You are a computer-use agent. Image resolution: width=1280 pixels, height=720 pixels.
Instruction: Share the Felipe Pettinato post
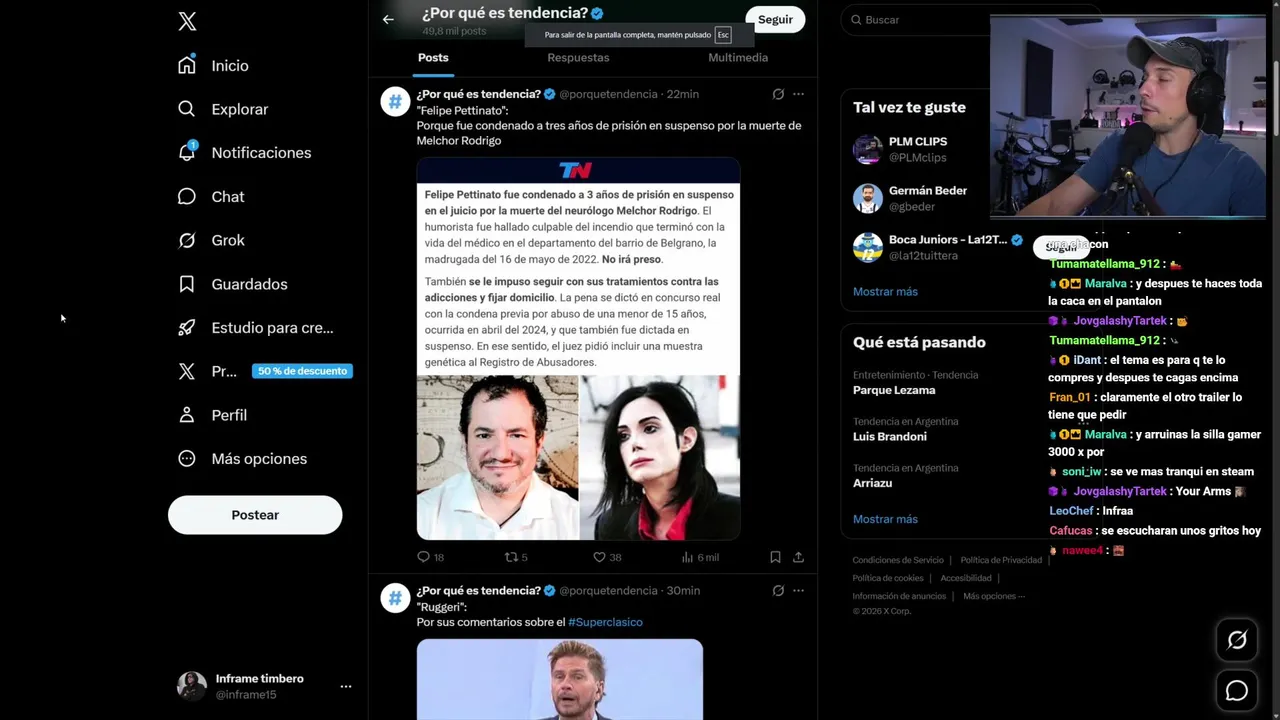coord(798,557)
